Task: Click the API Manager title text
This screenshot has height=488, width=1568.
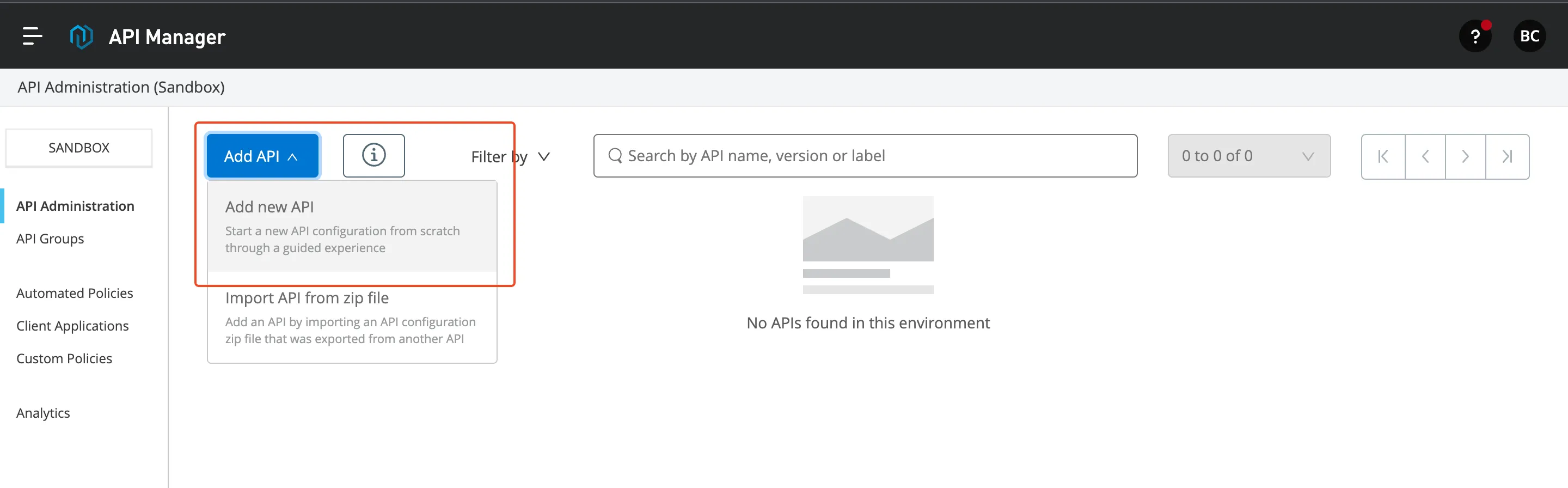Action: pos(167,37)
